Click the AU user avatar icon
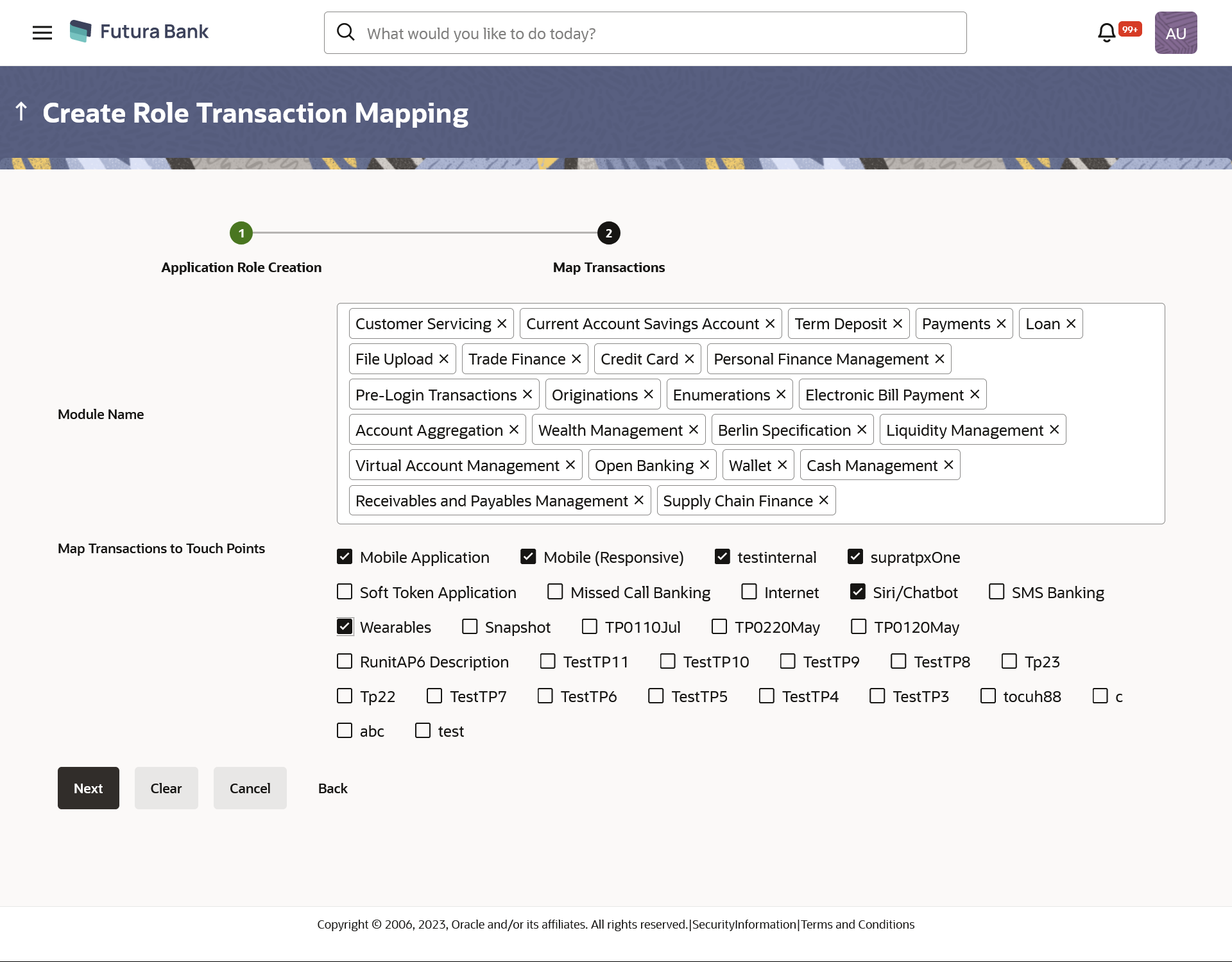 coord(1175,32)
